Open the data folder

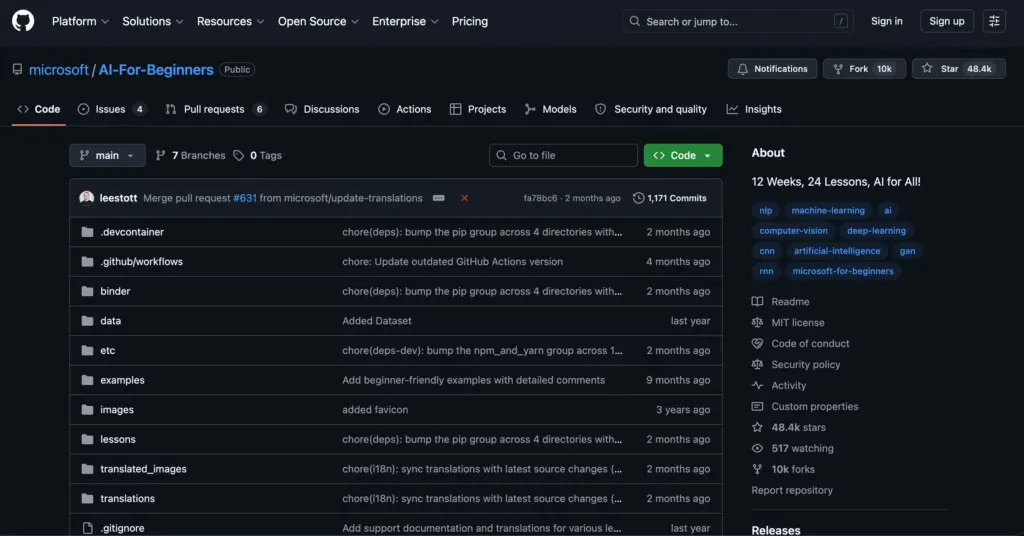(110, 321)
